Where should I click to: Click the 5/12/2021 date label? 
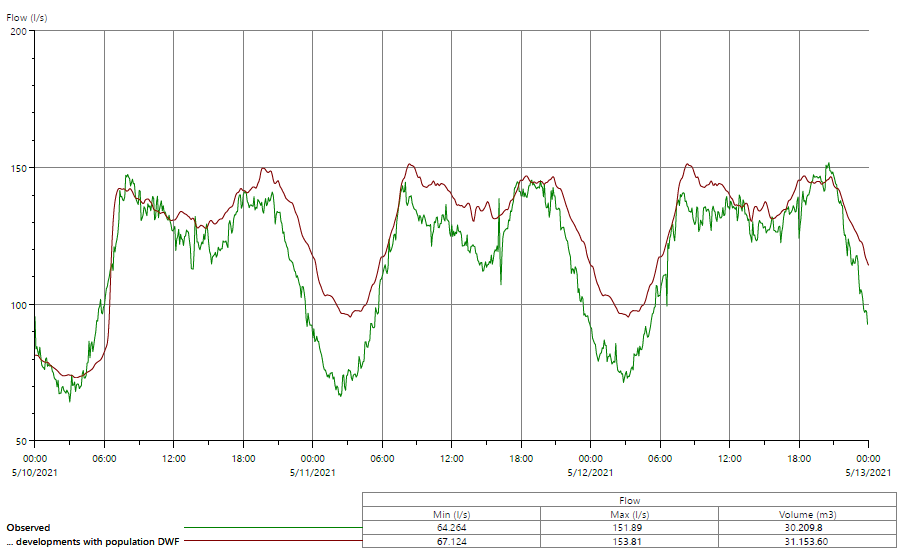590,472
